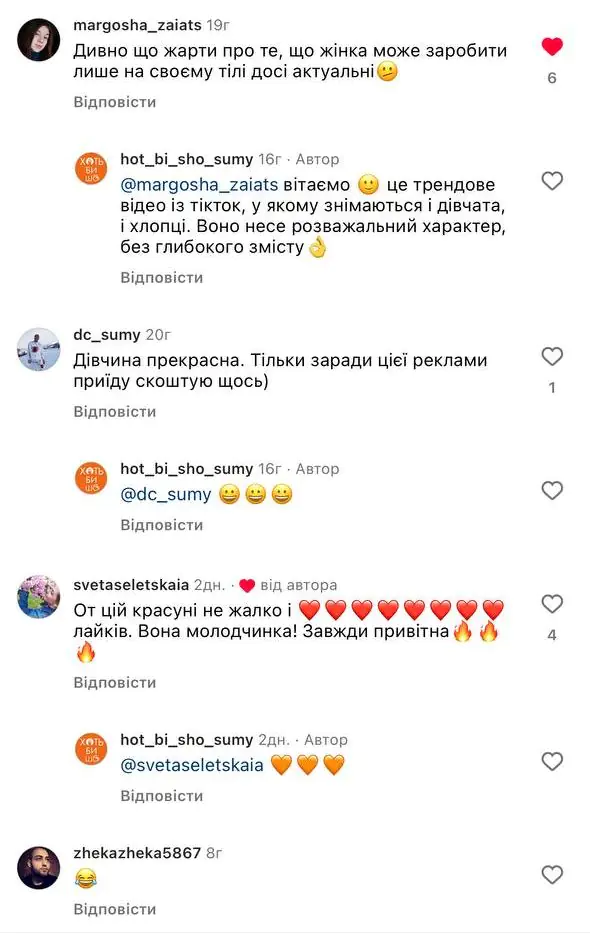Like svetaseletskaia comment heart icon
Screen dimensions: 590x934
coord(552,603)
